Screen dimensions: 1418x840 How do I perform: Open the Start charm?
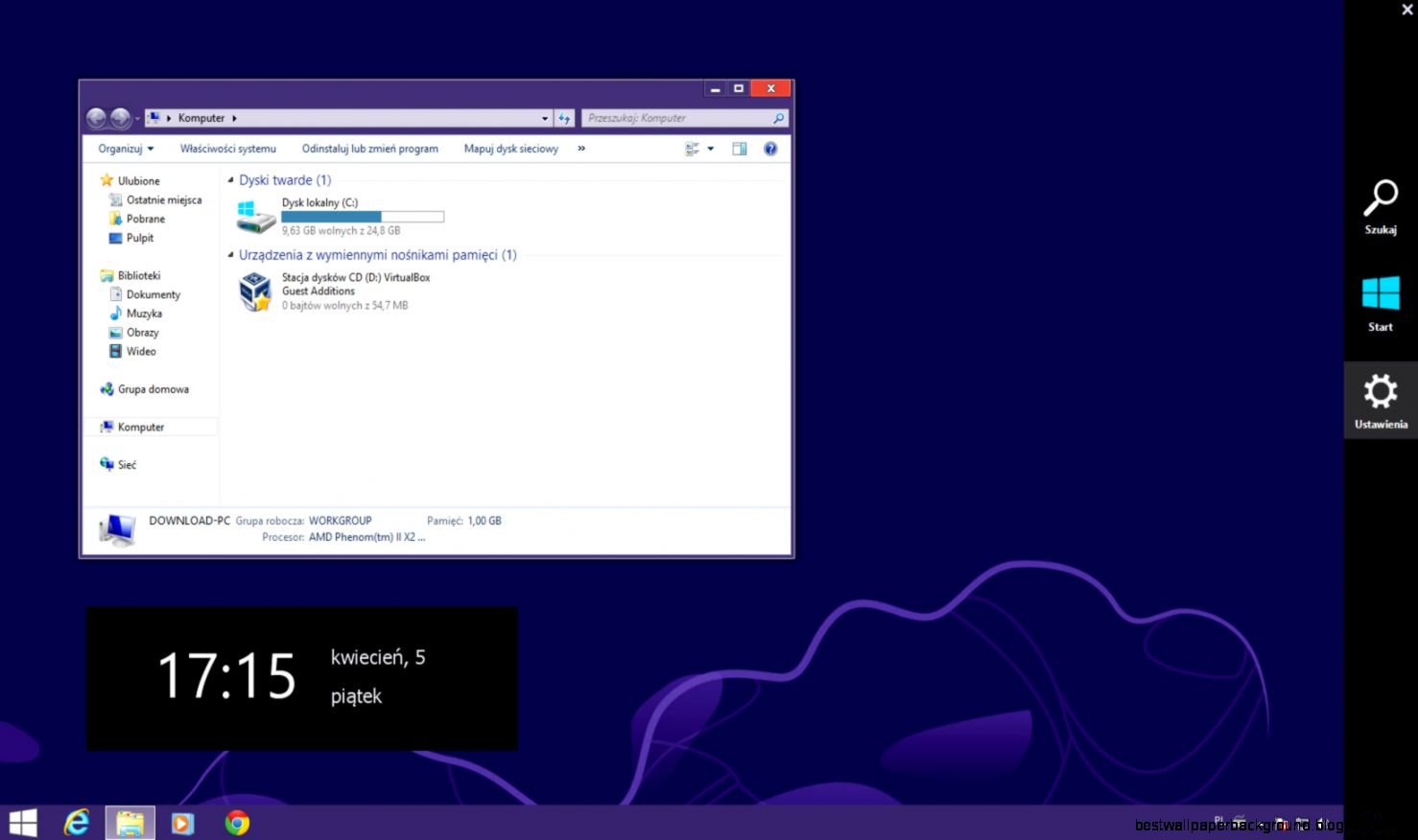coord(1381,304)
